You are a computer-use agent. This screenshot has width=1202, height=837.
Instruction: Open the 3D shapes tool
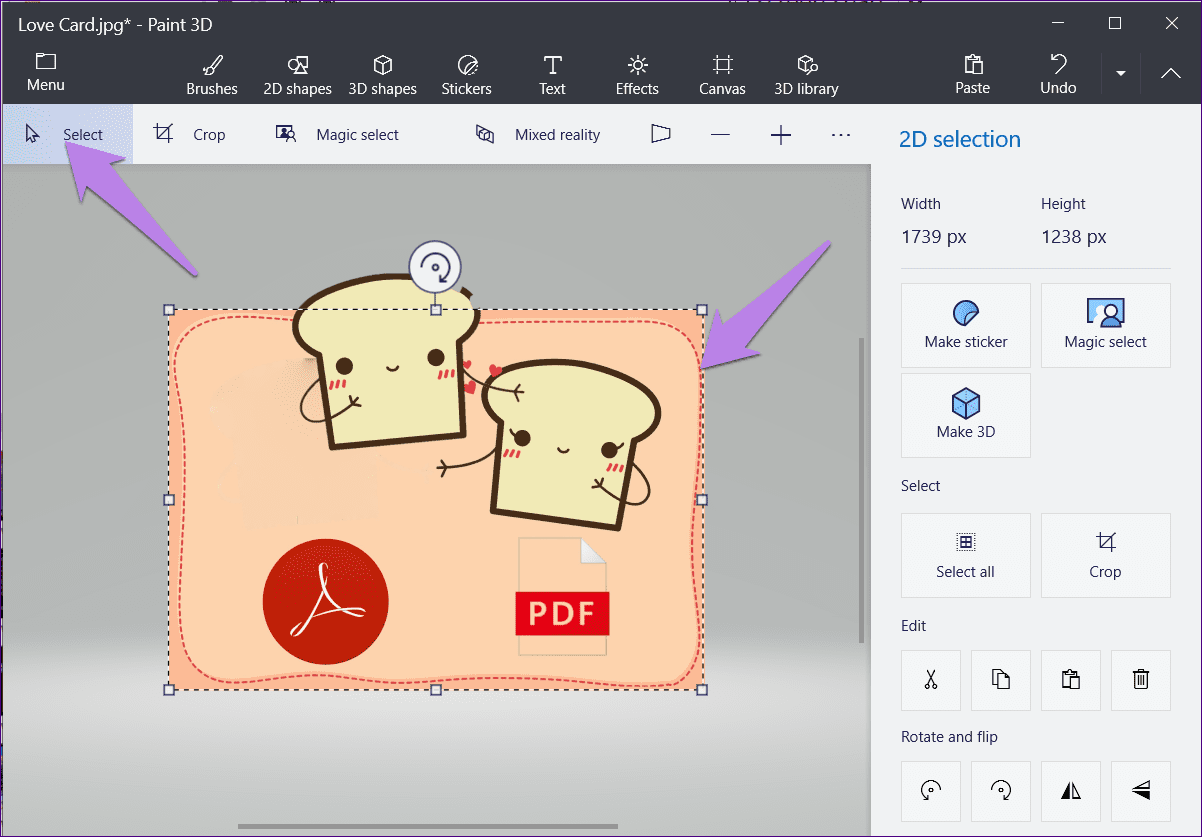(x=382, y=75)
